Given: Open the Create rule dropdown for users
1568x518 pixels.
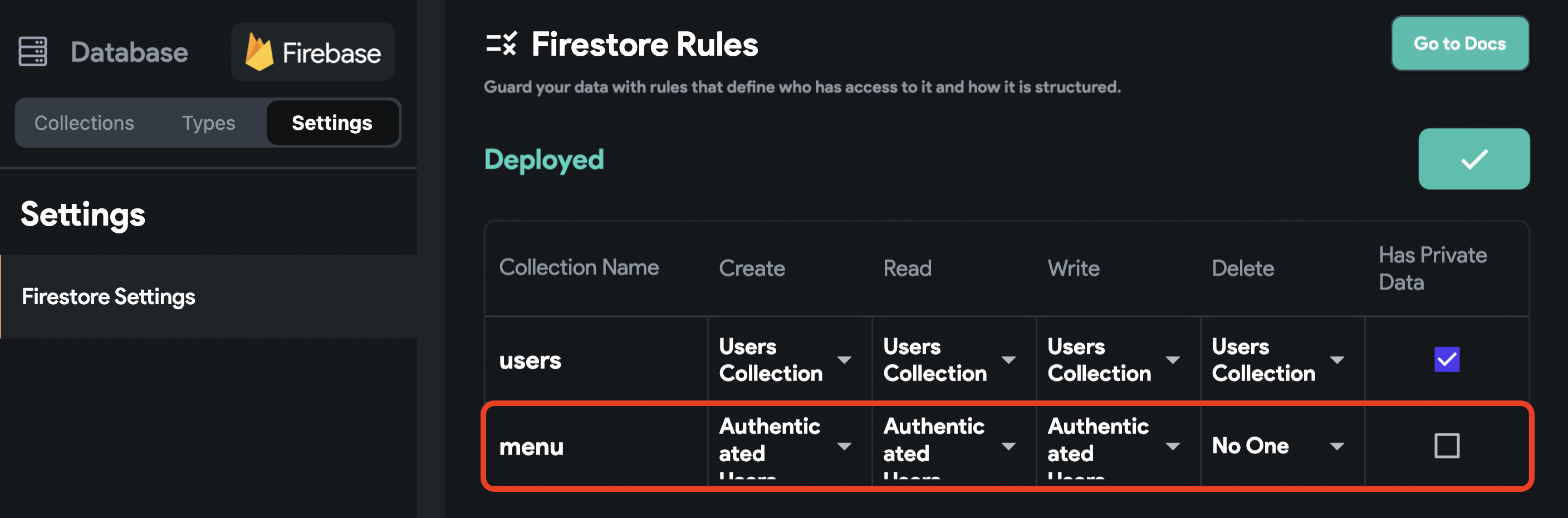Looking at the screenshot, I should 845,359.
